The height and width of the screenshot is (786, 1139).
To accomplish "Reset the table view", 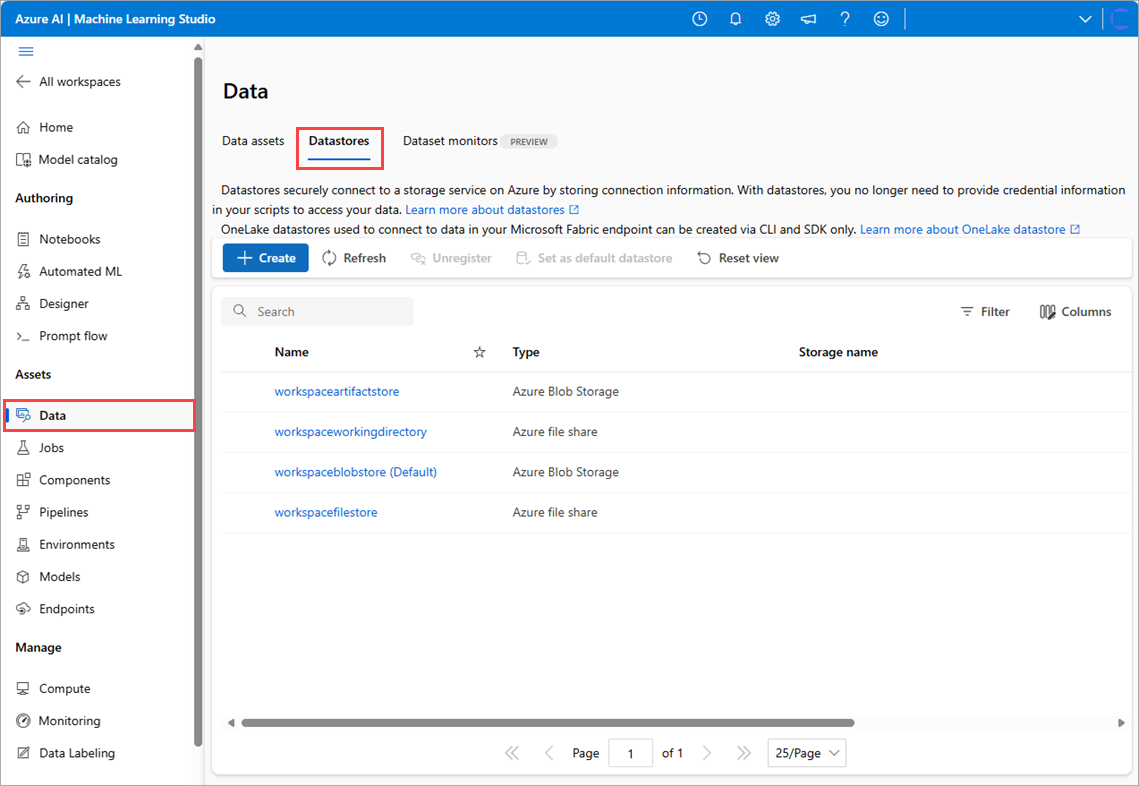I will tap(738, 258).
